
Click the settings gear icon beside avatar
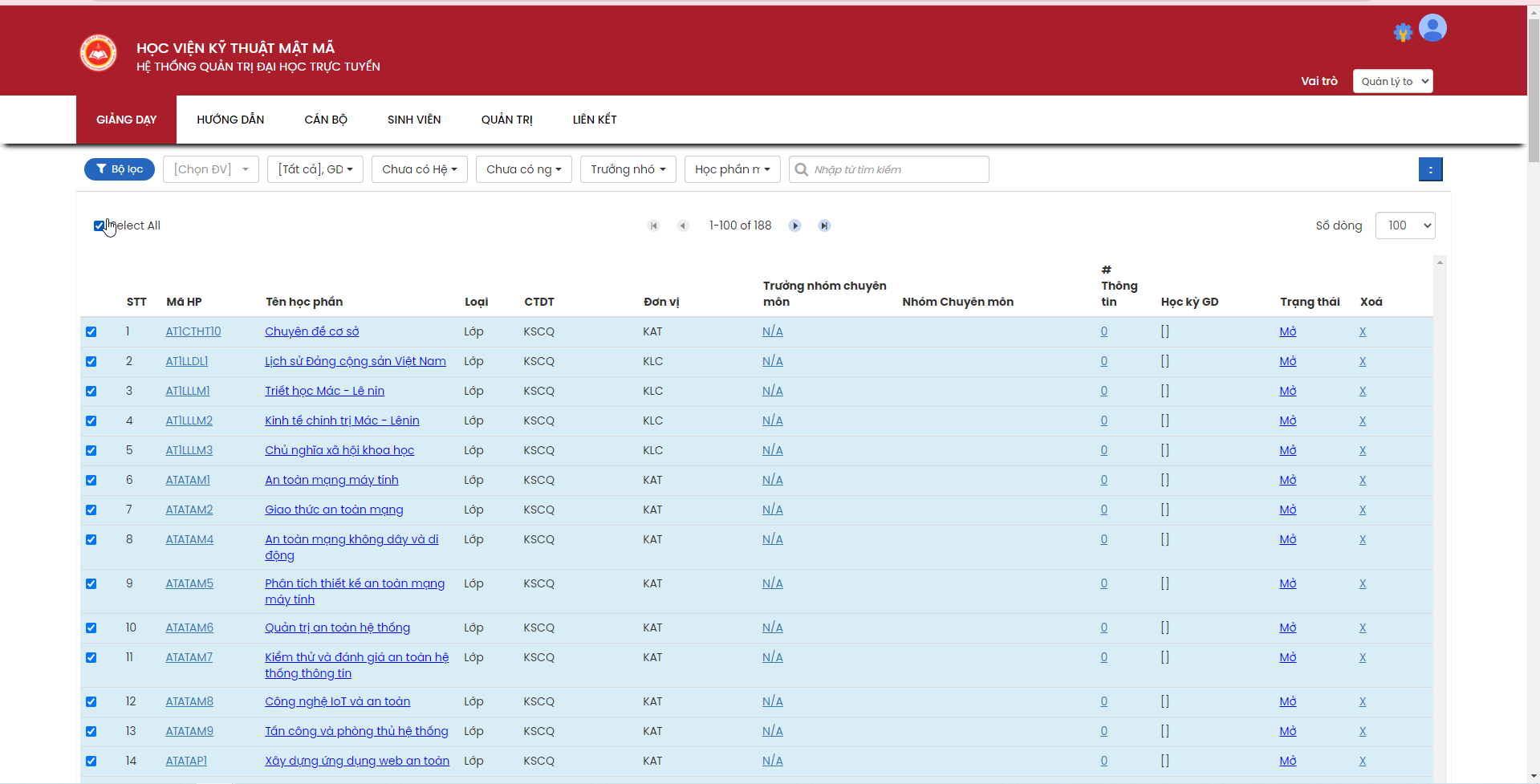(x=1403, y=32)
